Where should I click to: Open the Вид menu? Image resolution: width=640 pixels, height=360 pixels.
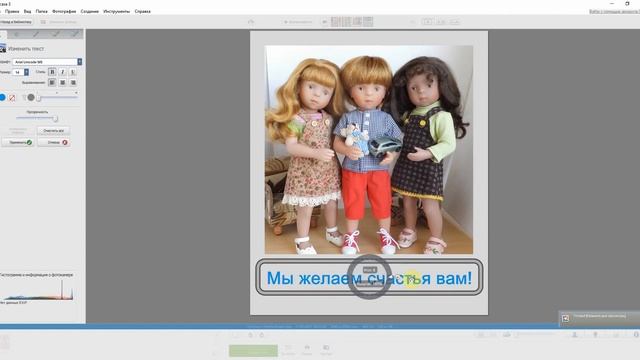(x=27, y=11)
